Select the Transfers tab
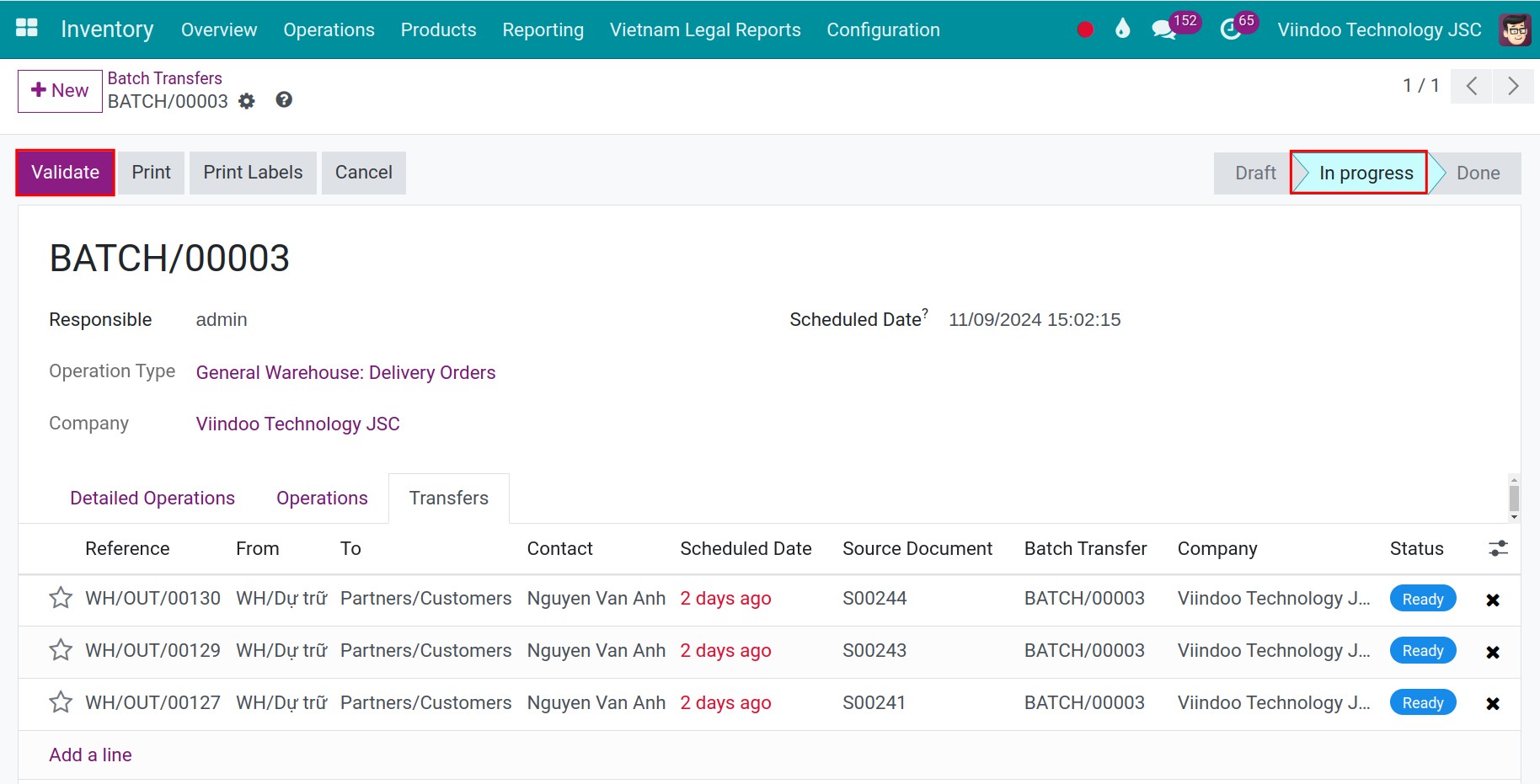1540x784 pixels. [448, 498]
